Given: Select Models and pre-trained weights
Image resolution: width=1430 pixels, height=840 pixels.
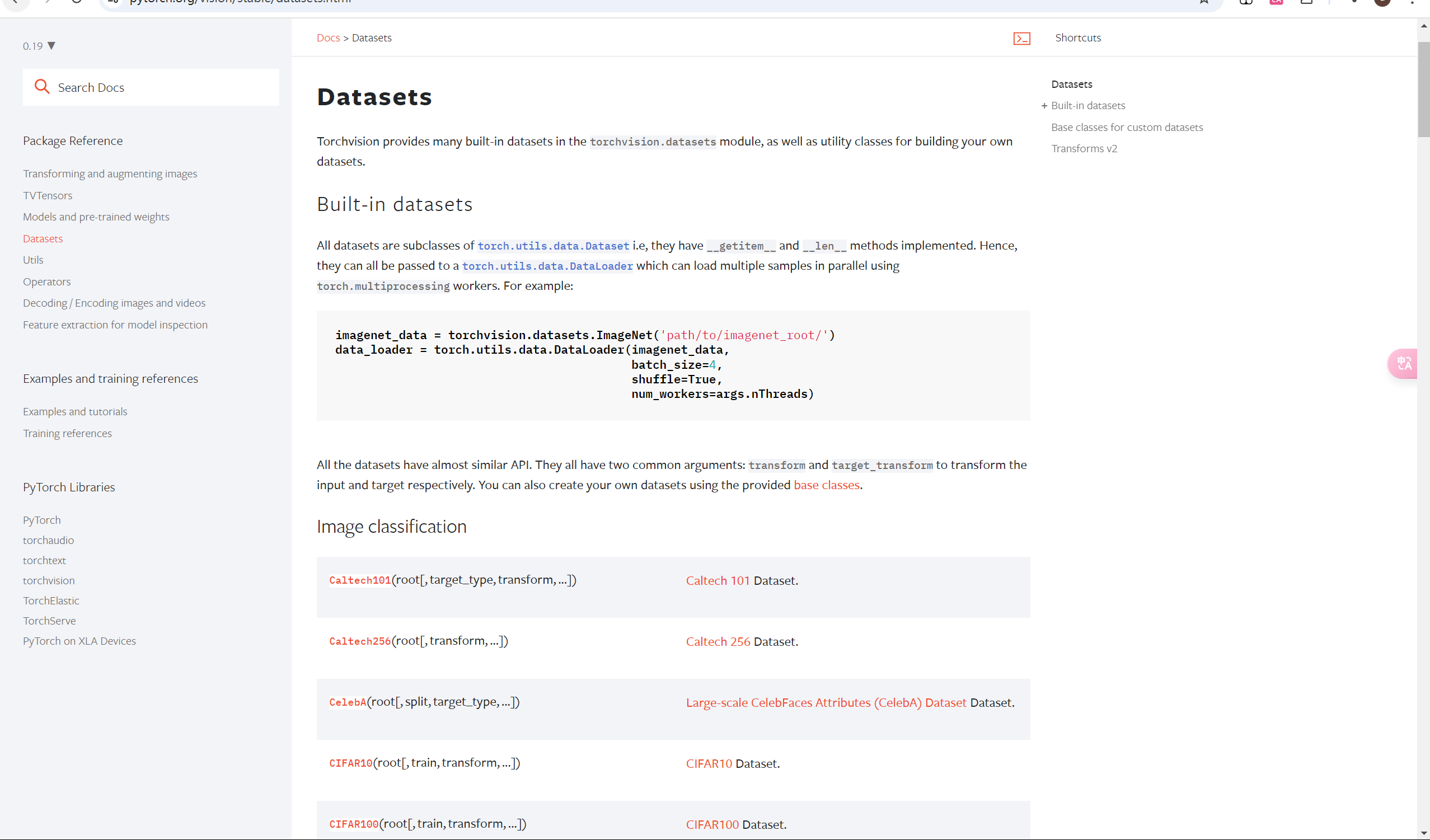Looking at the screenshot, I should [x=96, y=217].
